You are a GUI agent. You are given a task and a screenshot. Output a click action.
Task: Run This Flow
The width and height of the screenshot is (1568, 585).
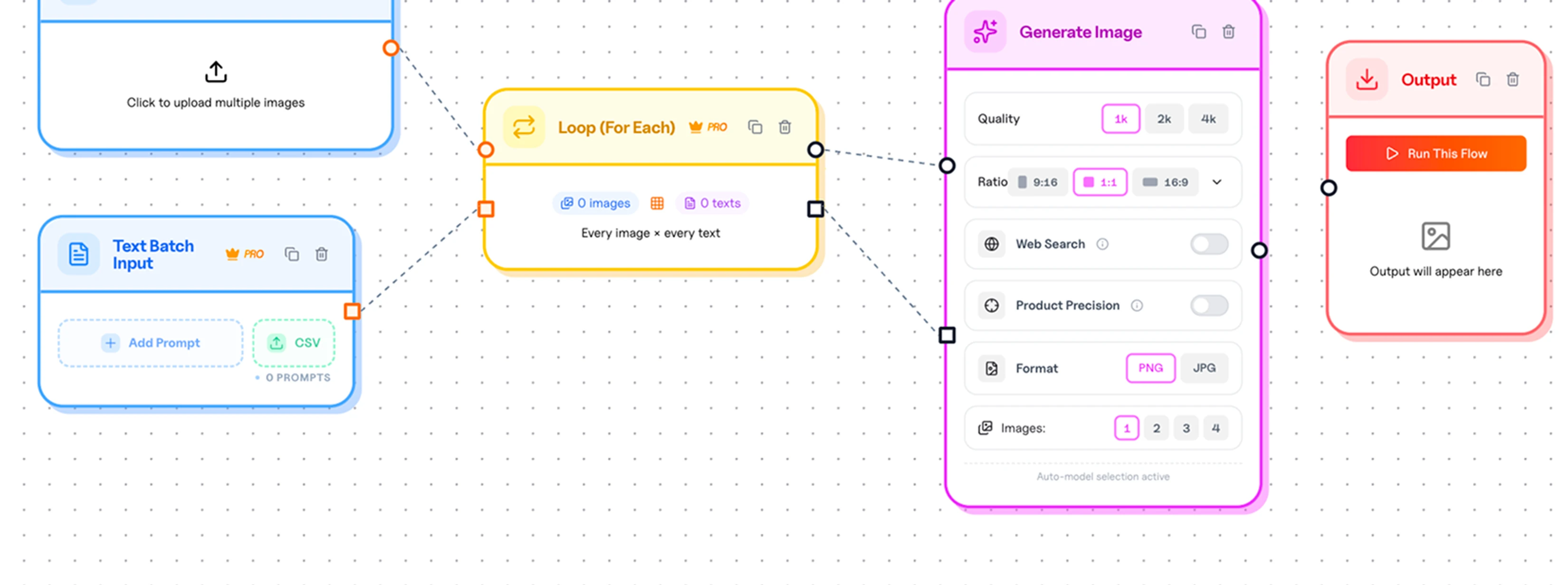click(1436, 153)
